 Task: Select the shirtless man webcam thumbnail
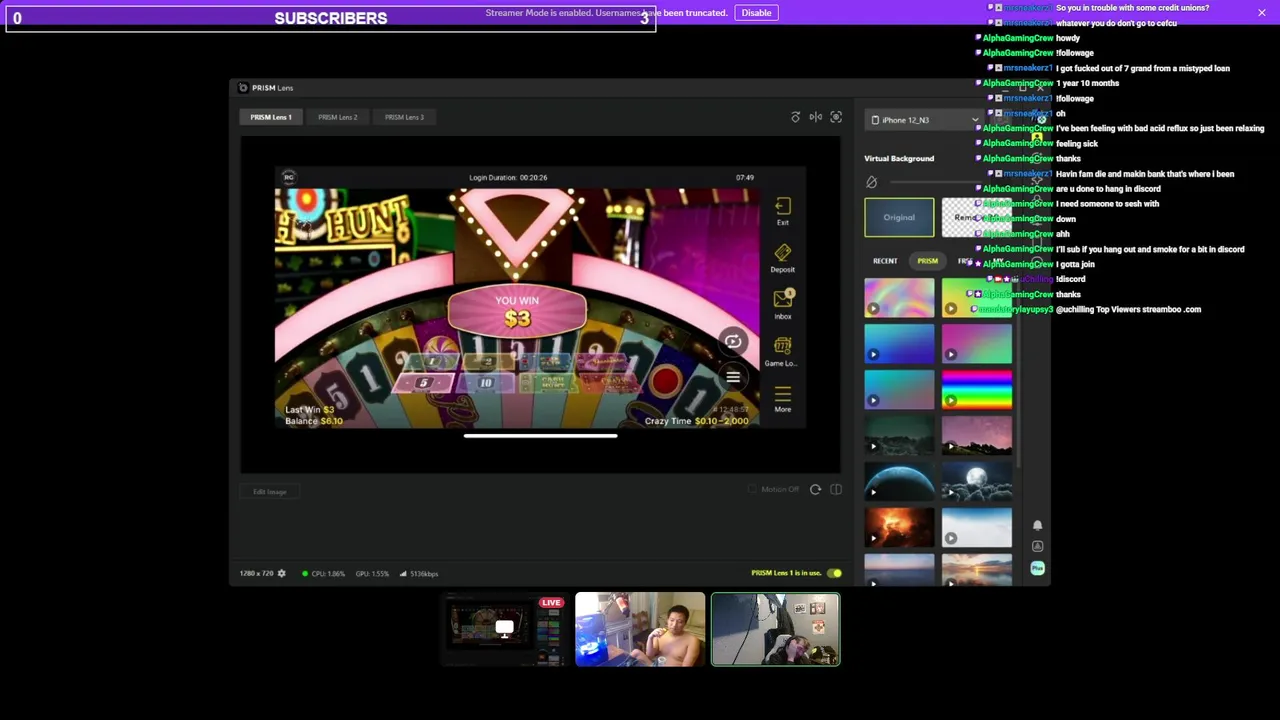click(640, 629)
